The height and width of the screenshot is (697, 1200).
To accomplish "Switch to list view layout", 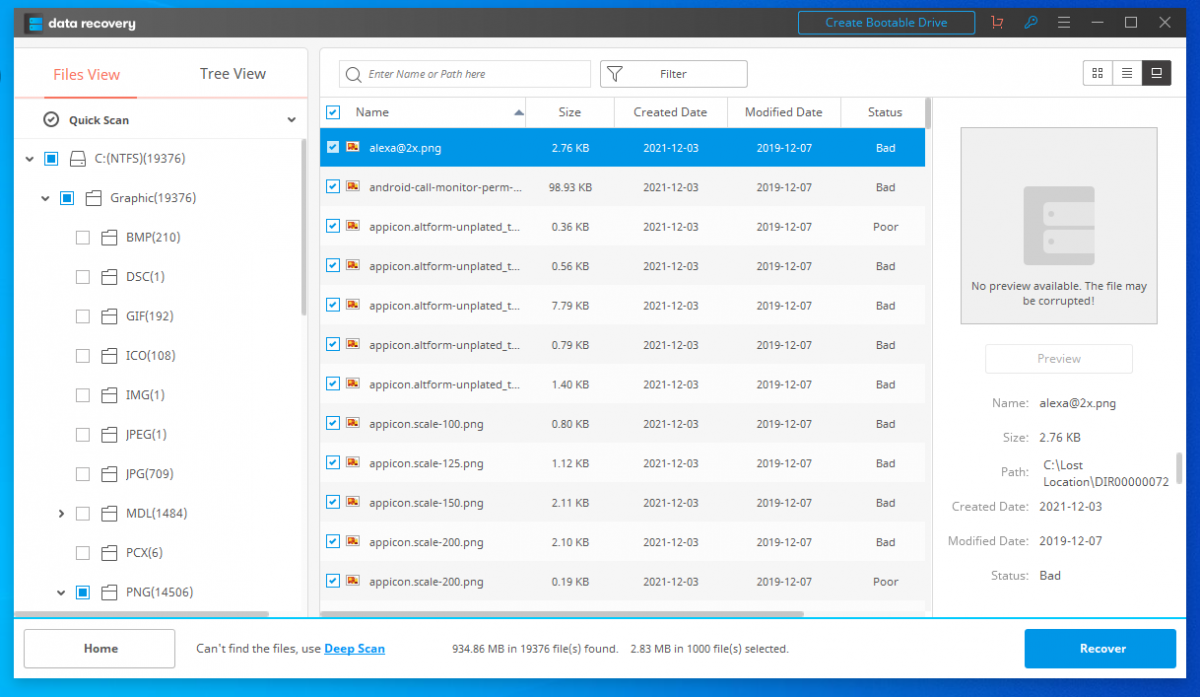I will tap(1127, 73).
